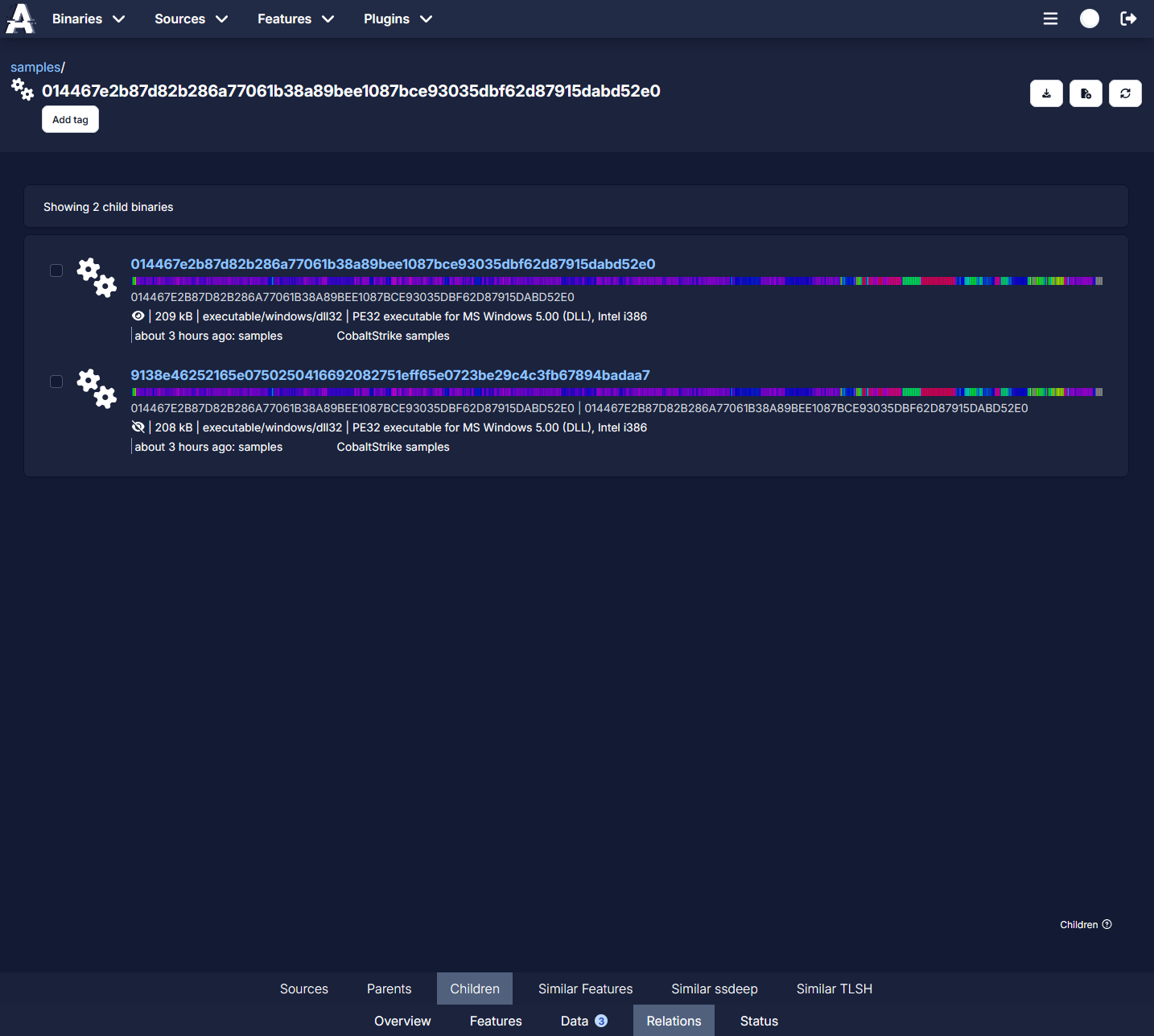Open the Relations tab
Viewport: 1154px width, 1036px height.
point(674,1021)
